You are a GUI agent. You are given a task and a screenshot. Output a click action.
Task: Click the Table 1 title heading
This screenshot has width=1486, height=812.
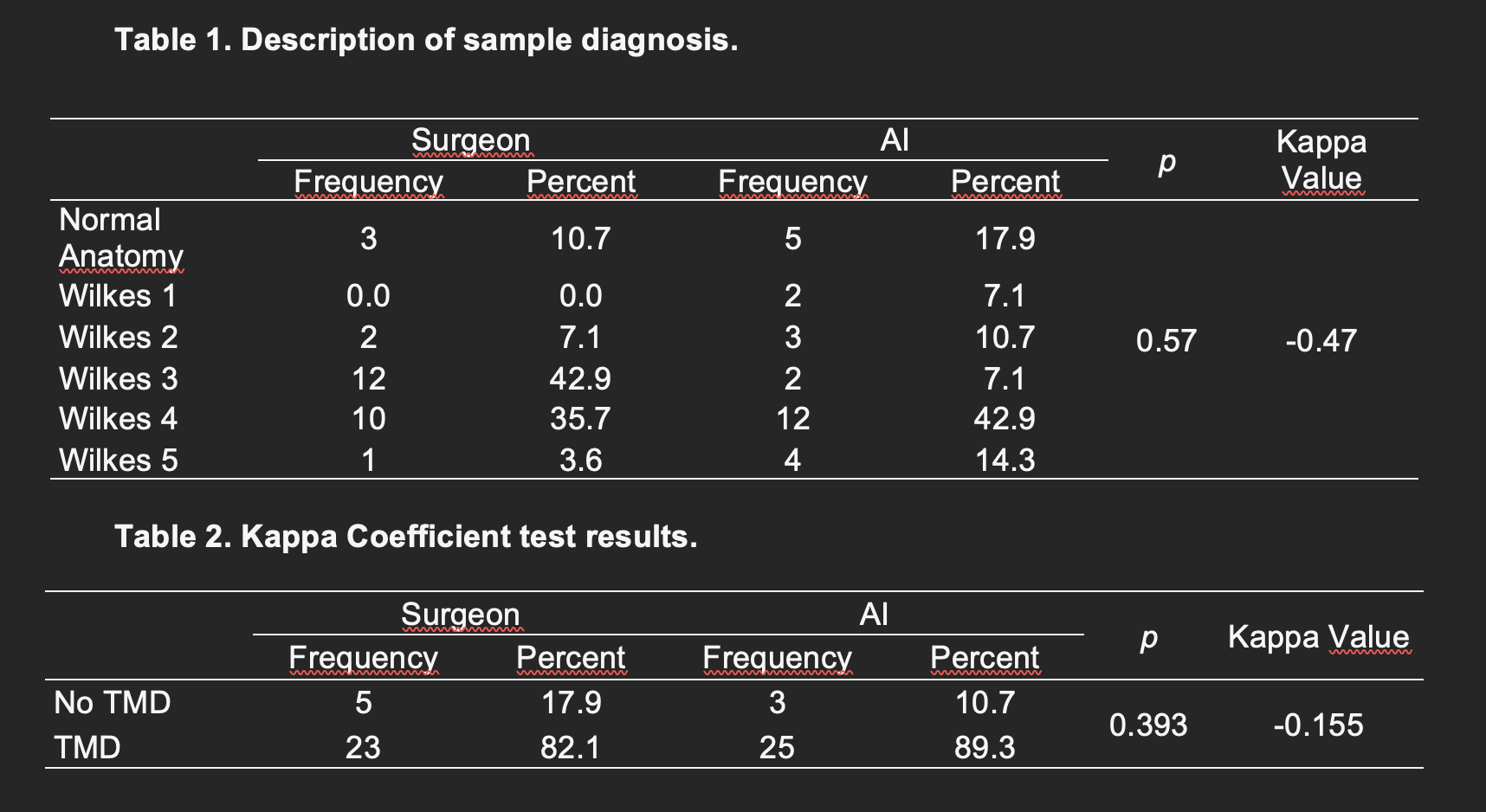click(x=426, y=40)
